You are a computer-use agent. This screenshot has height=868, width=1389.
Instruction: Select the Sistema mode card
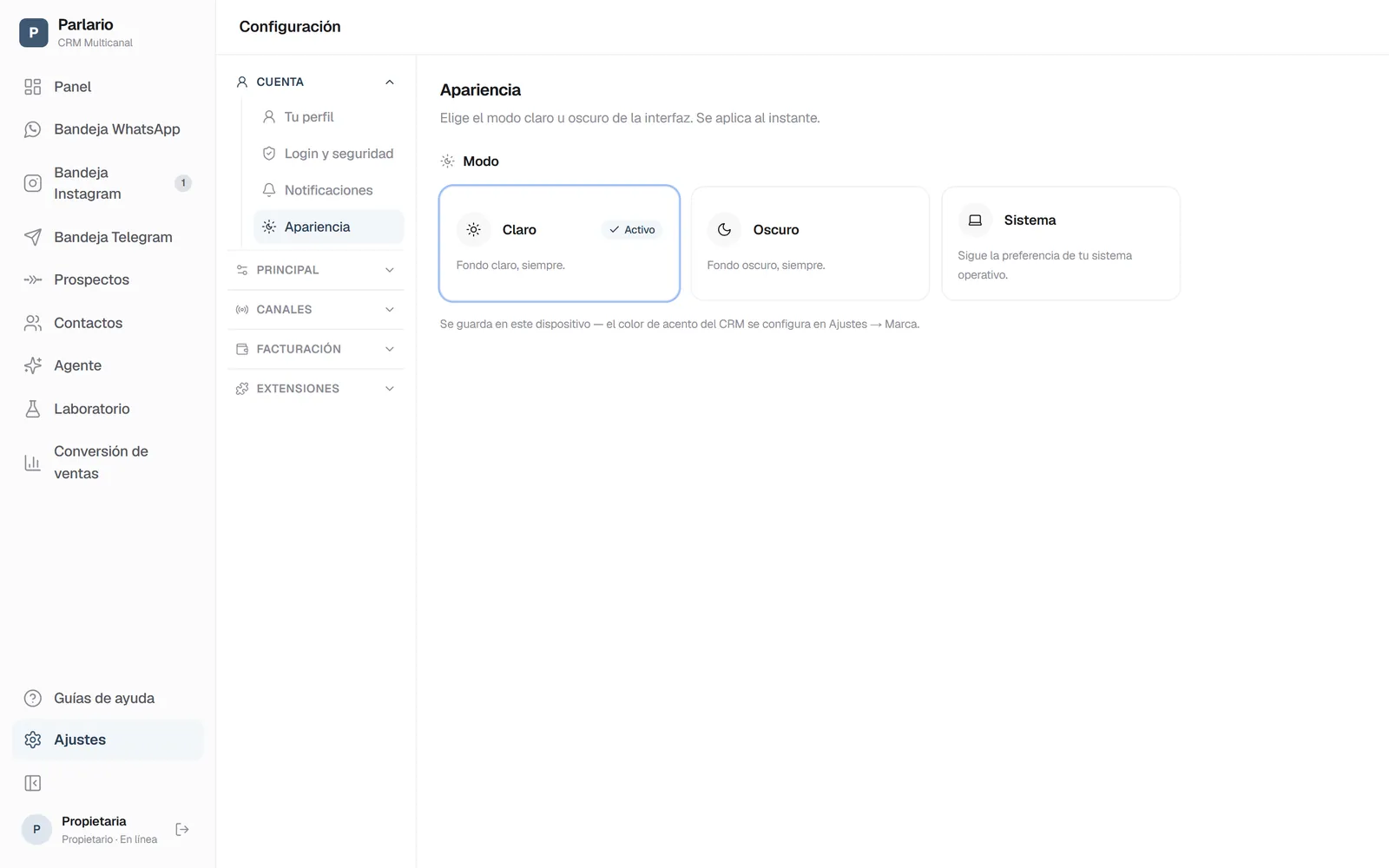point(1061,244)
